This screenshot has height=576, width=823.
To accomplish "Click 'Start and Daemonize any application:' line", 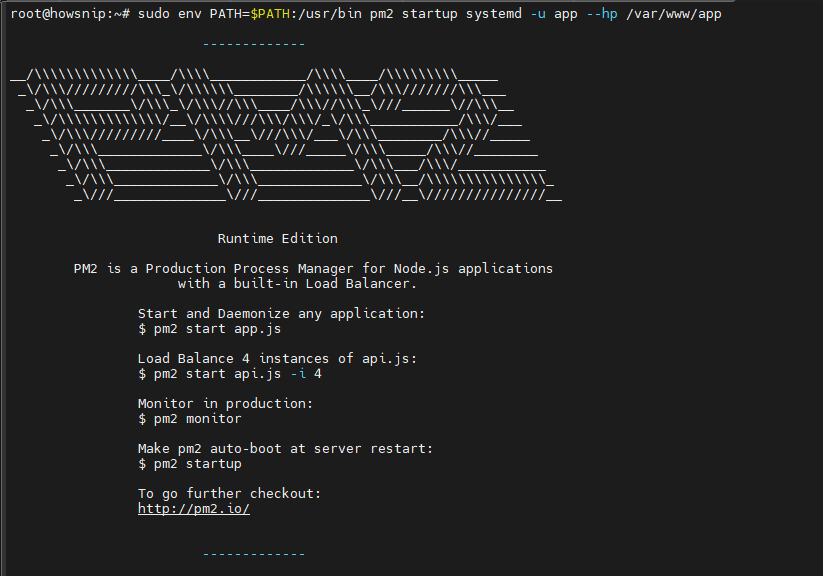I will click(x=281, y=313).
